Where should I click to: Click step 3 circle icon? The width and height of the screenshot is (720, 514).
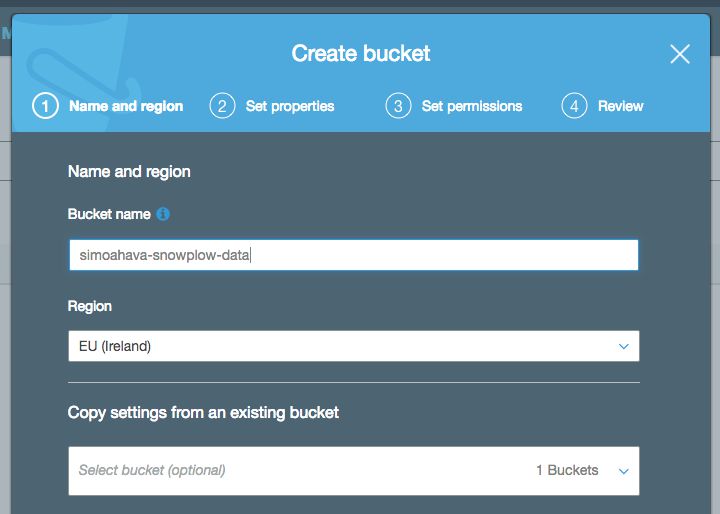tap(398, 106)
